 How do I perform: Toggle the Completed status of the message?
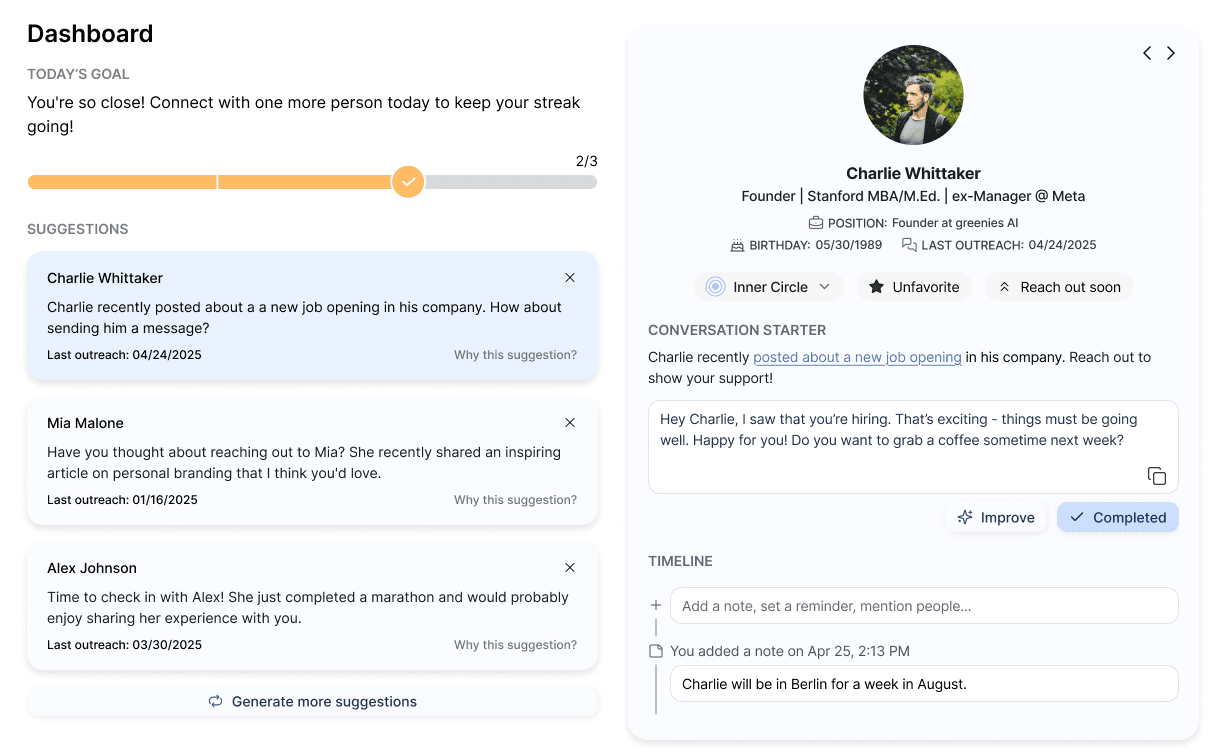click(x=1117, y=517)
